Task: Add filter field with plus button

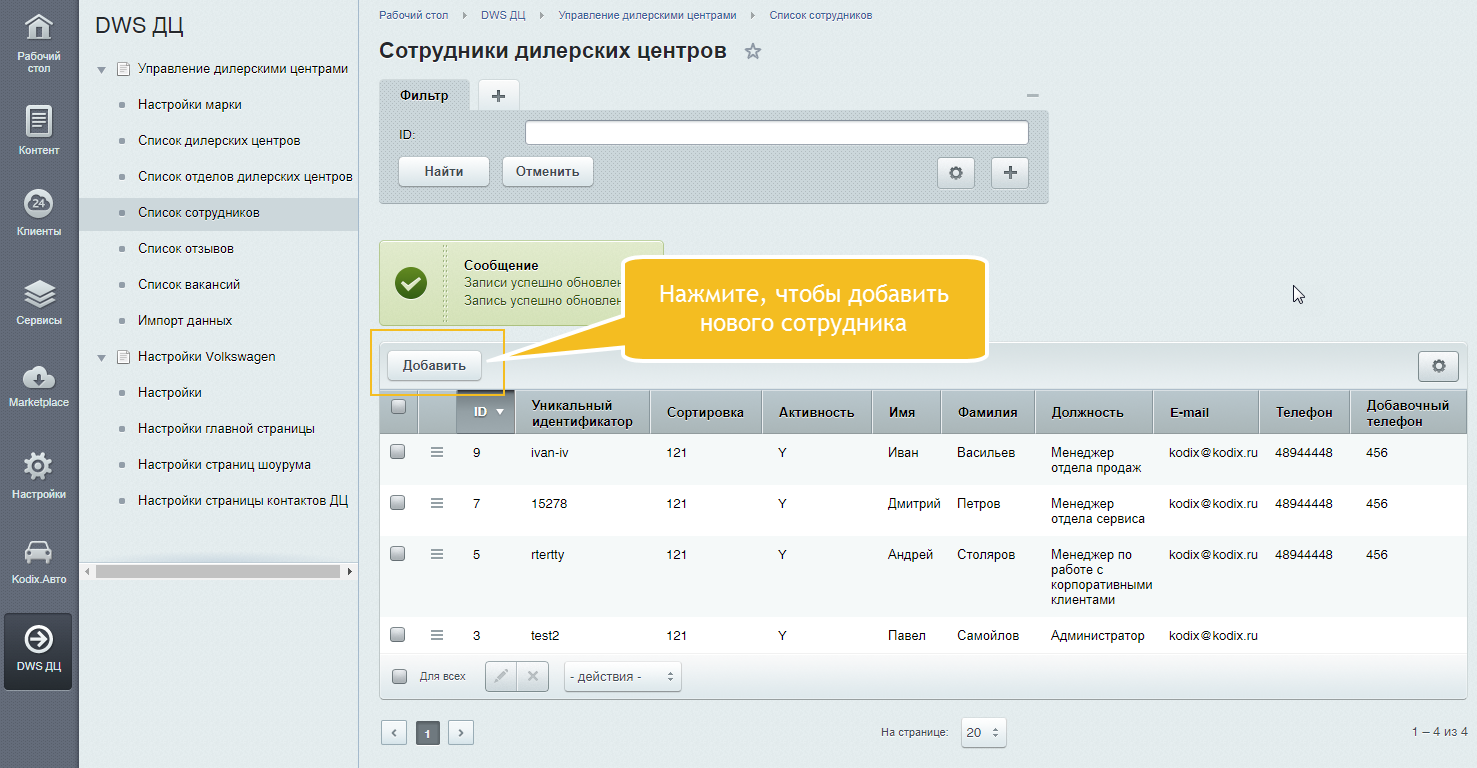Action: pyautogui.click(x=1010, y=173)
